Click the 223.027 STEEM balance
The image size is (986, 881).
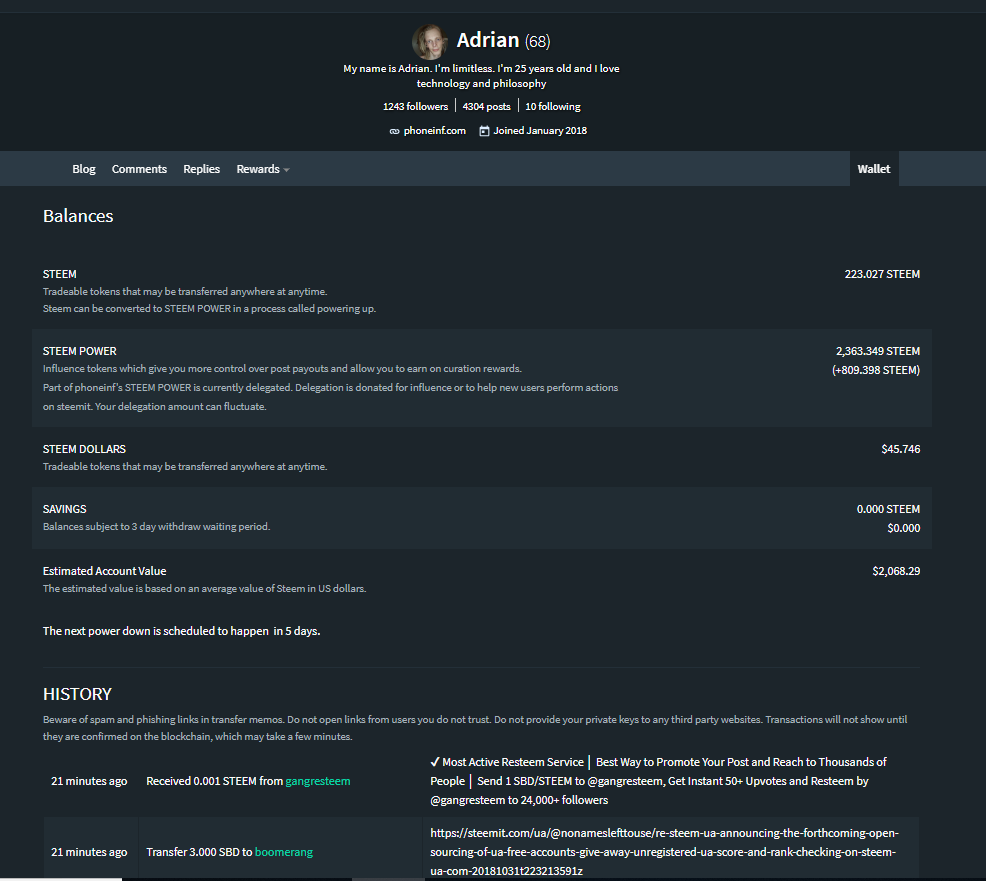click(882, 274)
